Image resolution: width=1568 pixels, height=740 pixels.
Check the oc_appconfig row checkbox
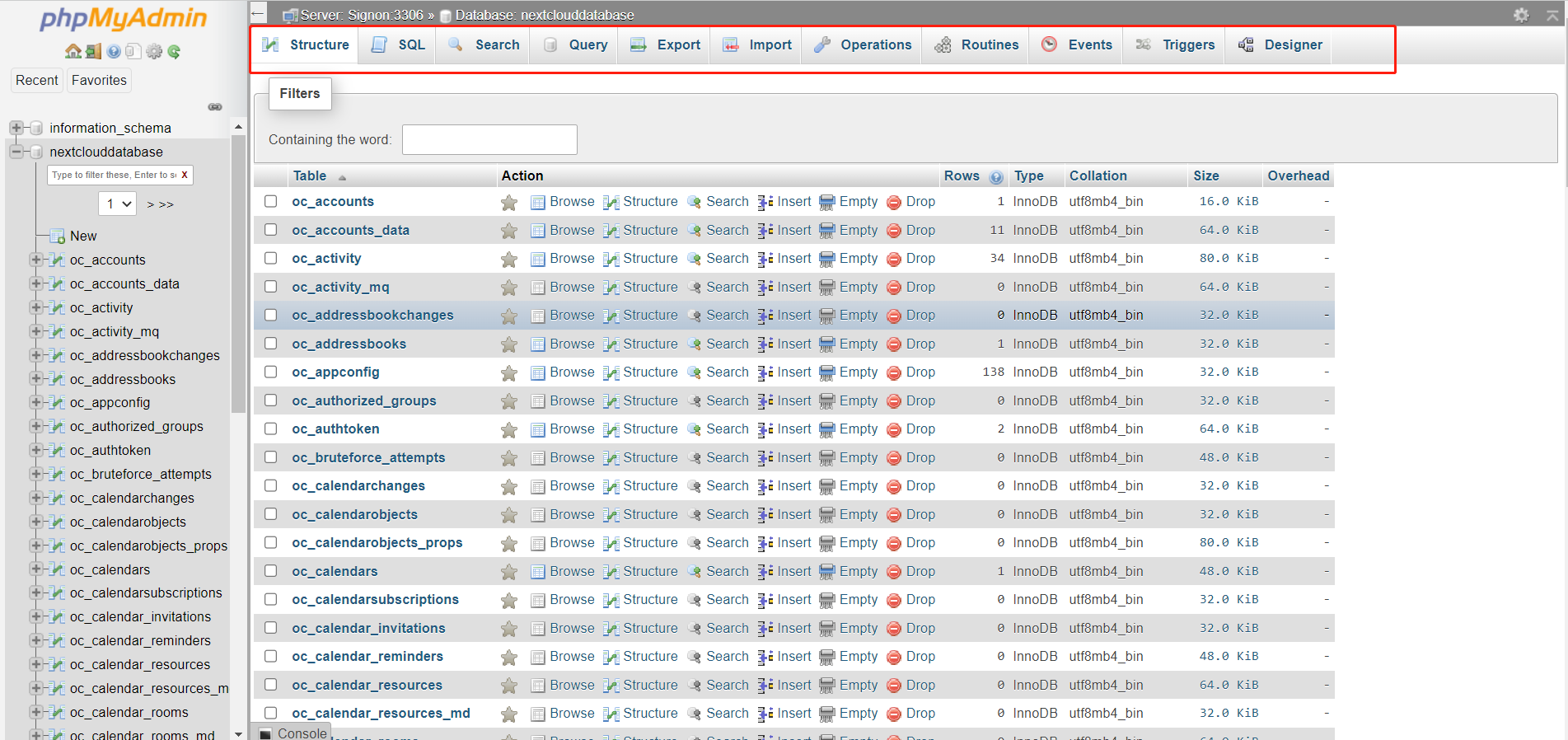270,372
